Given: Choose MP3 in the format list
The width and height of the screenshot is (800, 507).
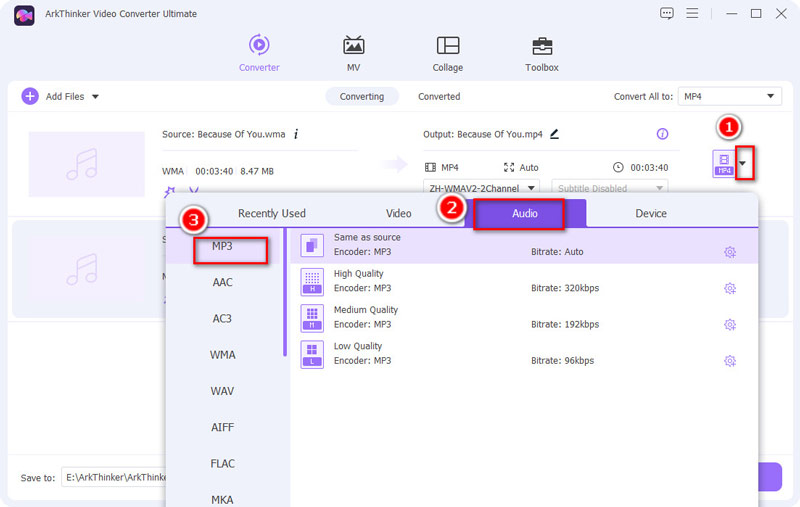Looking at the screenshot, I should click(x=222, y=246).
